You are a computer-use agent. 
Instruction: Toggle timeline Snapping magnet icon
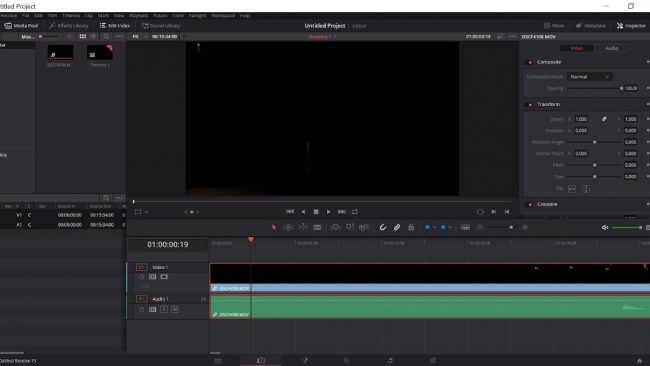383,227
